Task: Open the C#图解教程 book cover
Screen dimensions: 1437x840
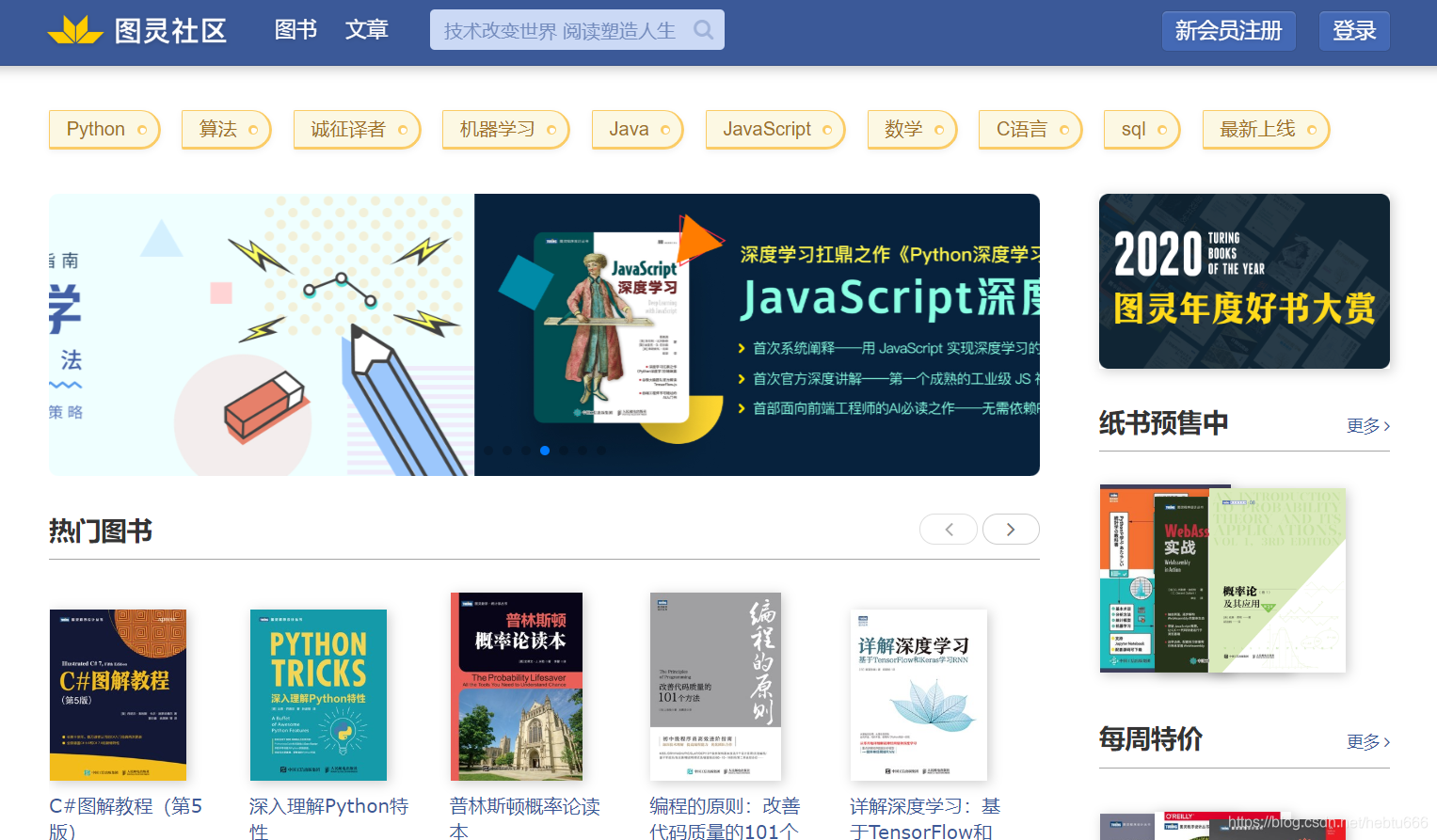Action: coord(118,695)
